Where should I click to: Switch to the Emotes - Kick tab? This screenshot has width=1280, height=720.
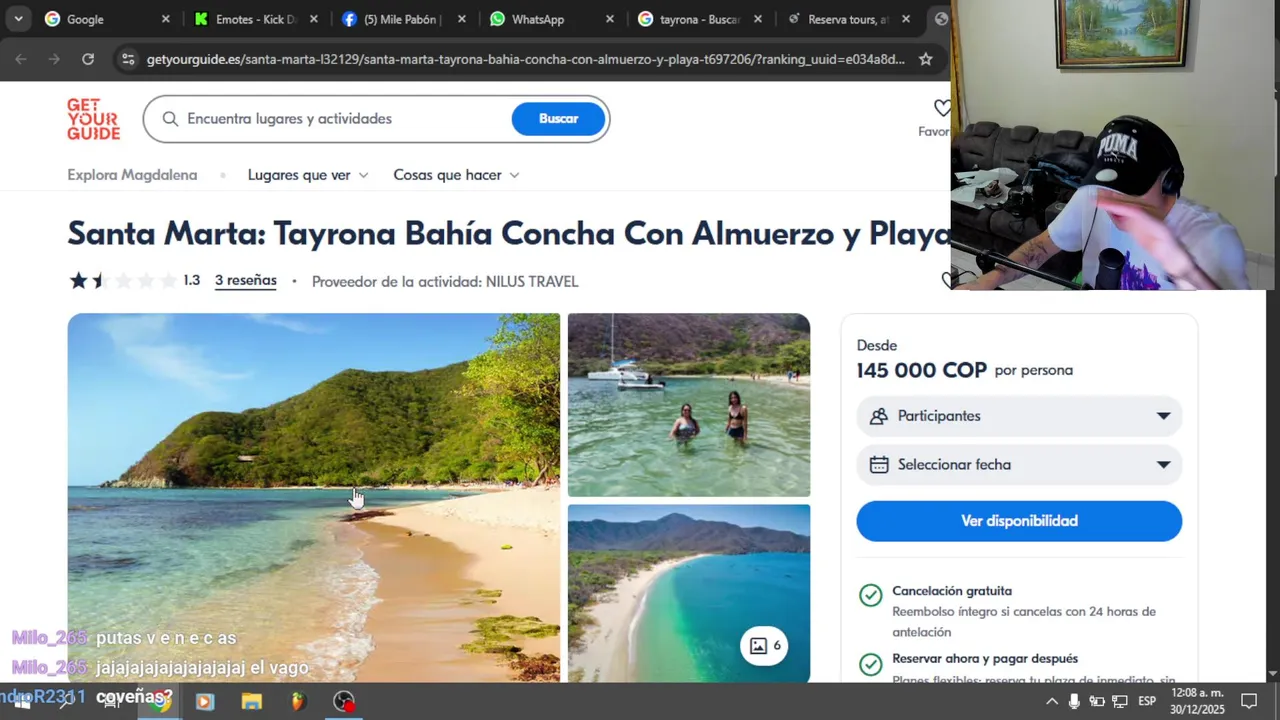(x=257, y=19)
